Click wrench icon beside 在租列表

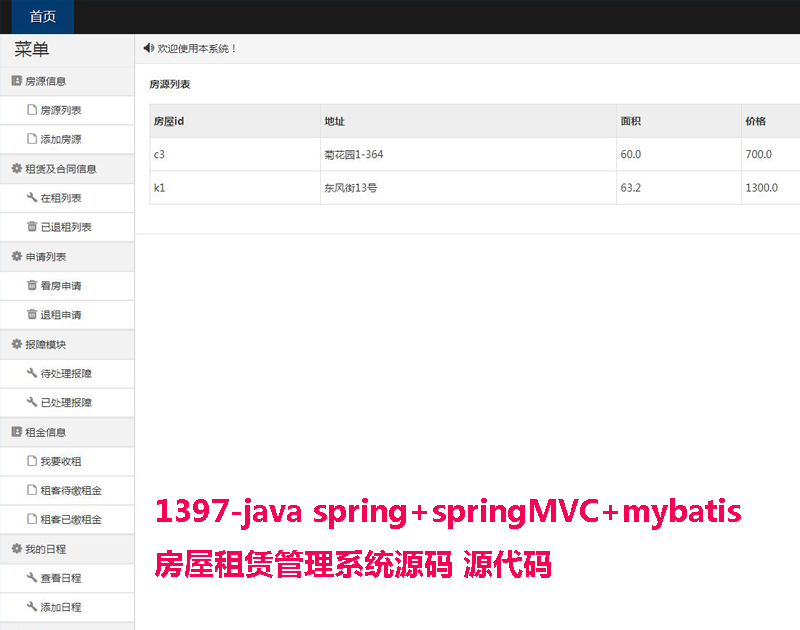click(32, 197)
